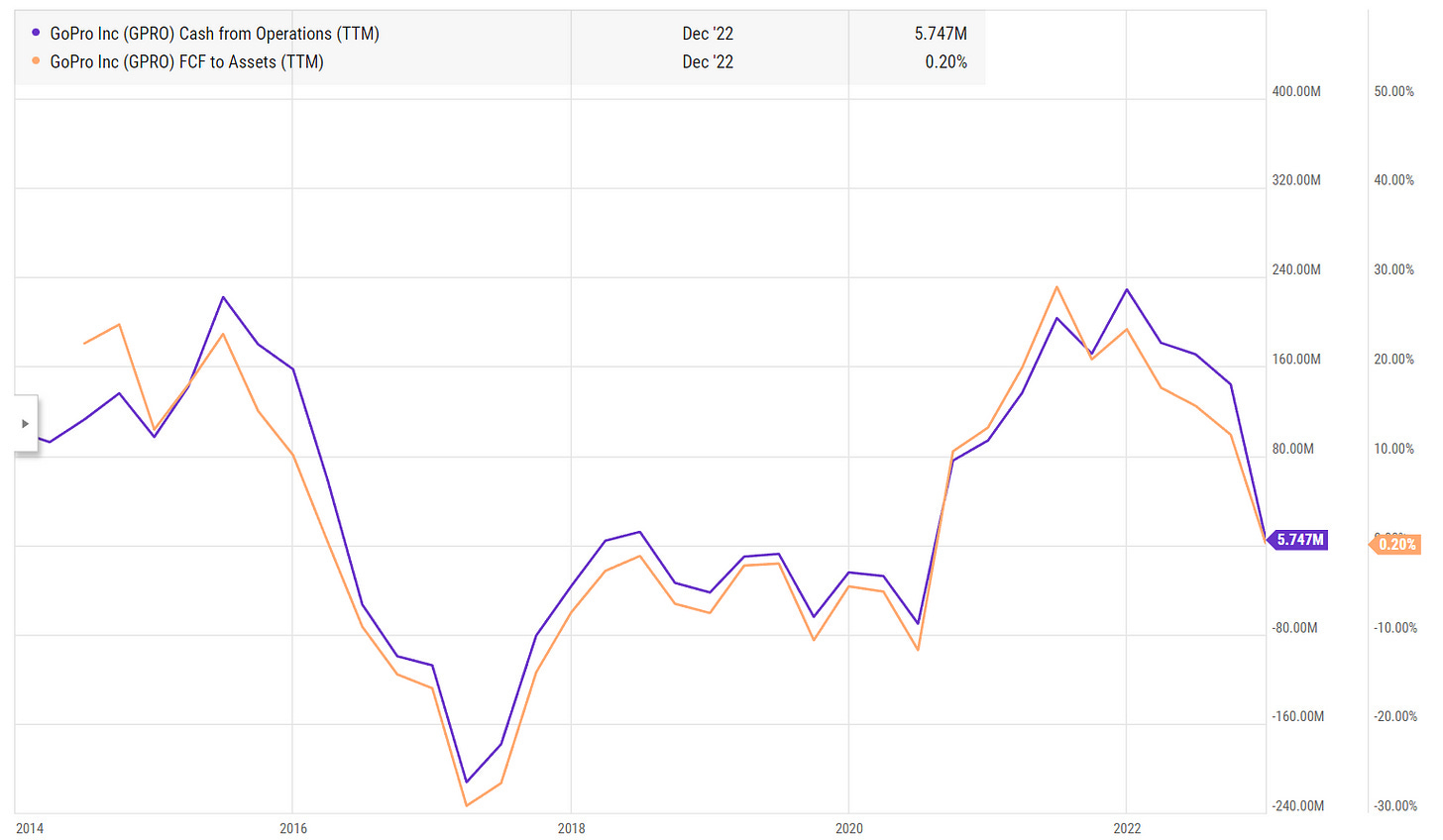Image resolution: width=1443 pixels, height=840 pixels.
Task: Click the 0.20% value in legend table
Action: pyautogui.click(x=945, y=61)
